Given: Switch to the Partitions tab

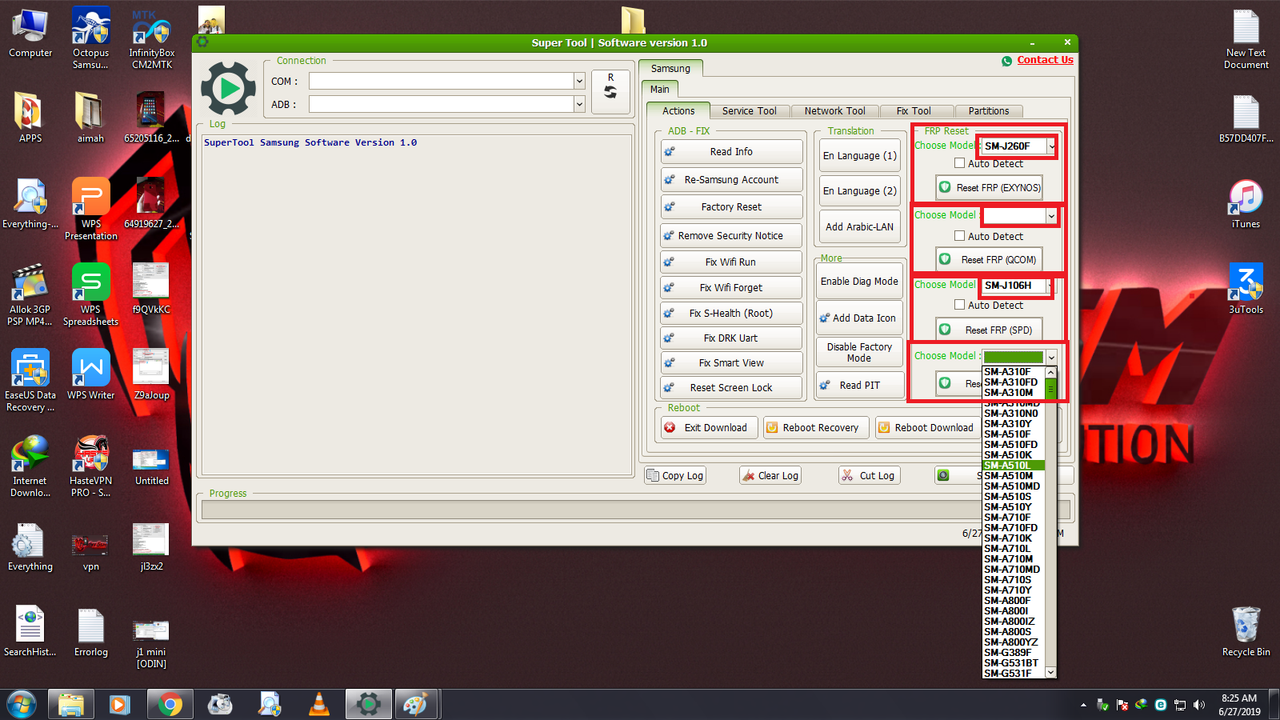Looking at the screenshot, I should pos(989,111).
